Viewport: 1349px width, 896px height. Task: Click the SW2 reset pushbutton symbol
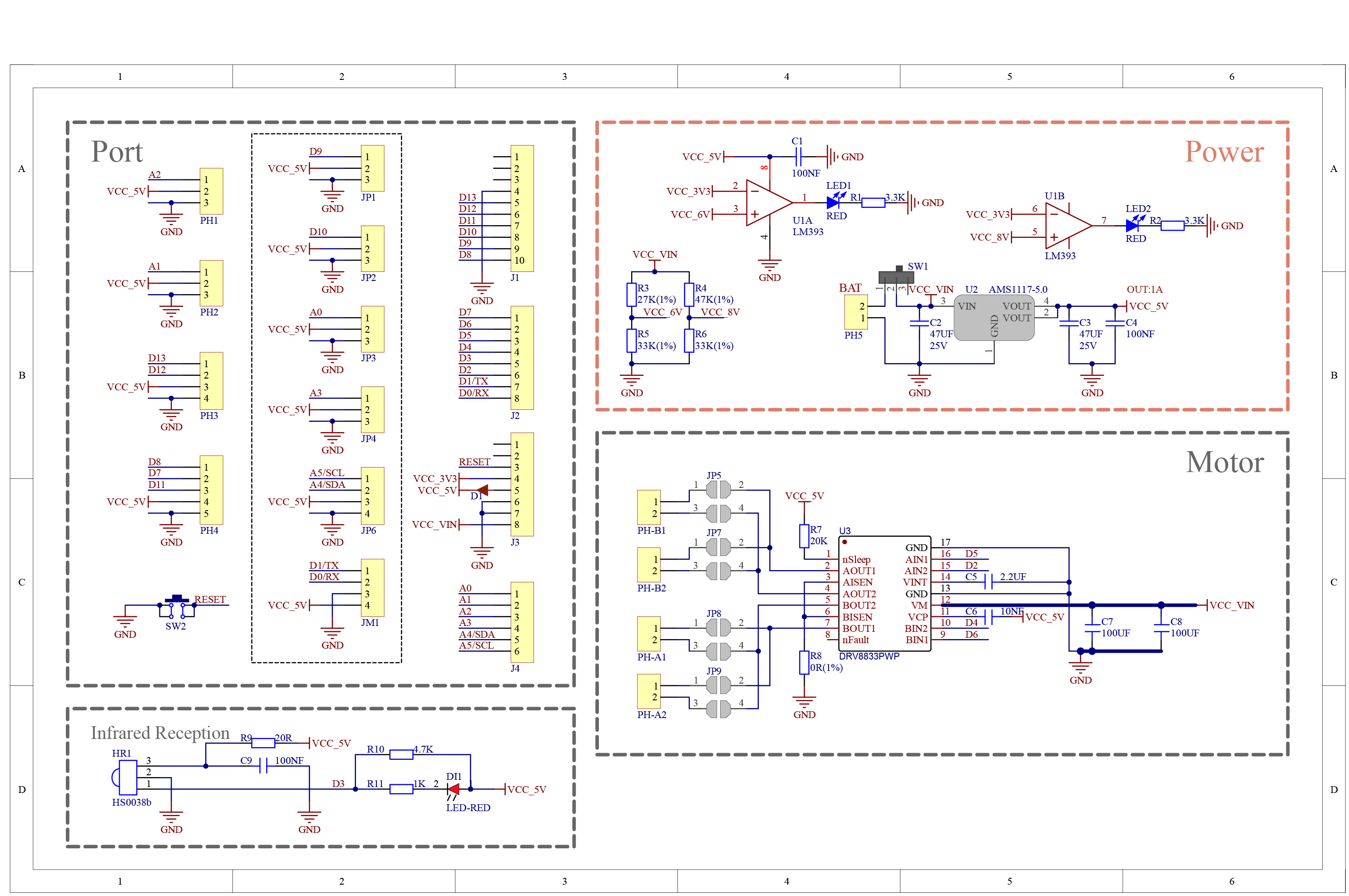point(177,606)
